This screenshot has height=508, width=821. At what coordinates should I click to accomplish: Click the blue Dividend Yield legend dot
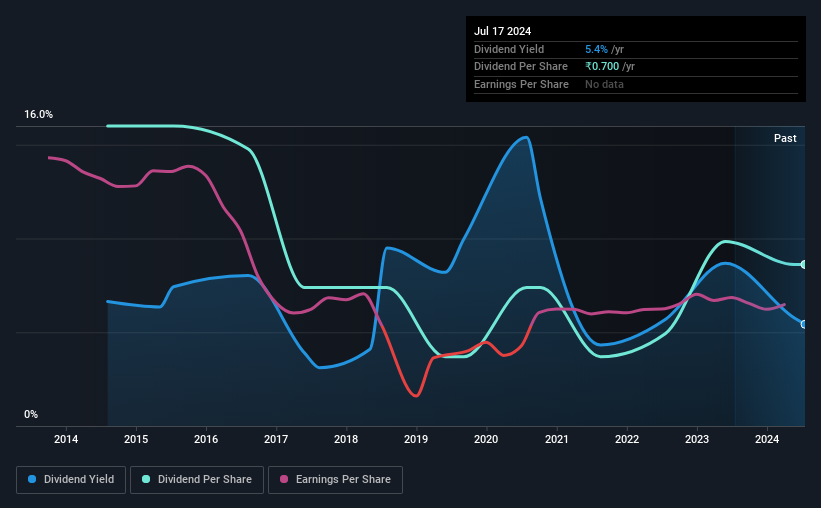(32, 479)
